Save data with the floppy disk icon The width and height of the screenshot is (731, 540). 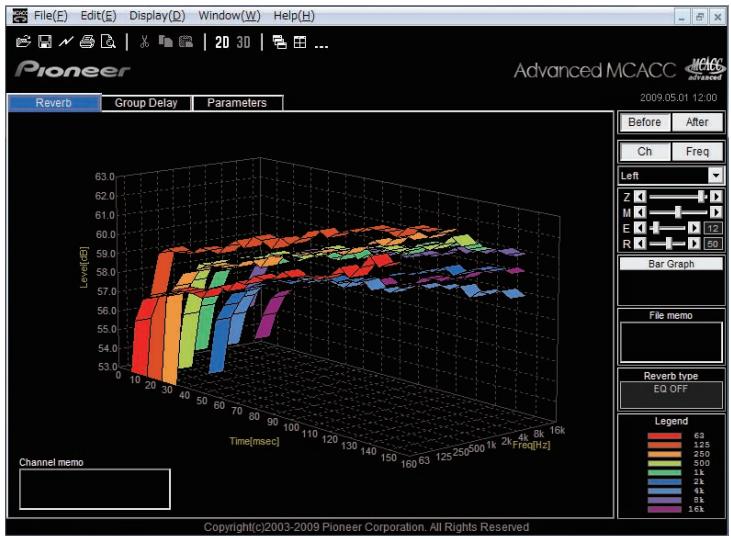(45, 42)
